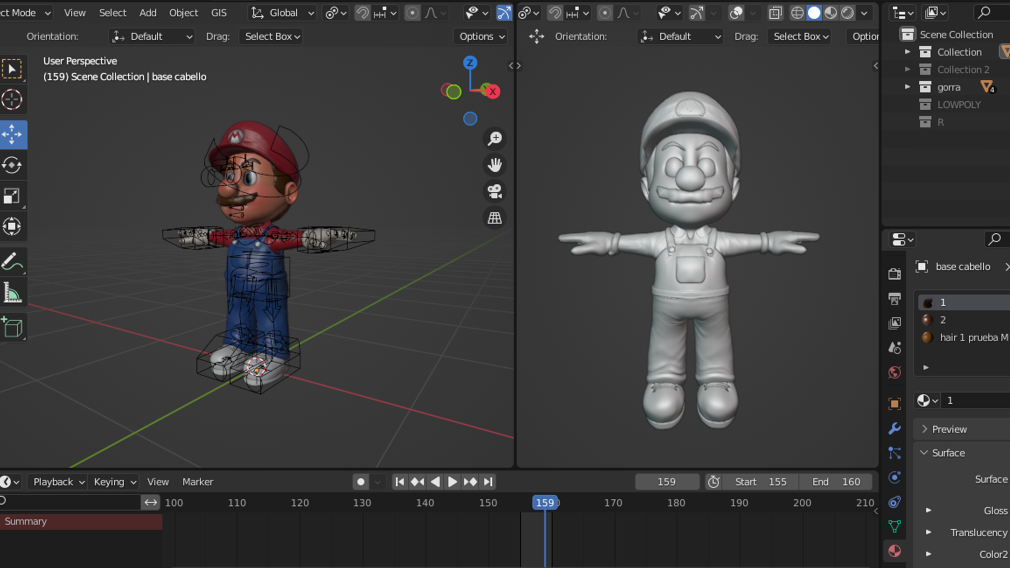The width and height of the screenshot is (1010, 568).
Task: Open the Global transform orientation dropdown
Action: [x=283, y=13]
